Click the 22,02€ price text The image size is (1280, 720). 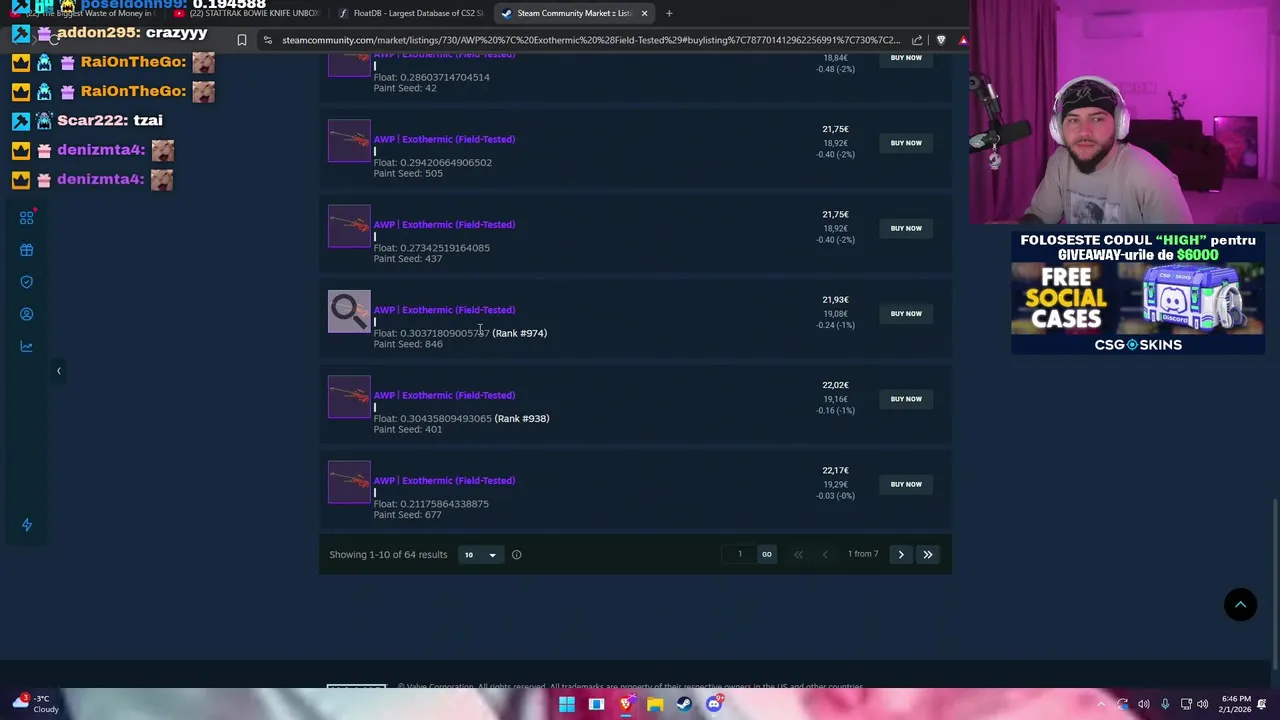pos(835,385)
